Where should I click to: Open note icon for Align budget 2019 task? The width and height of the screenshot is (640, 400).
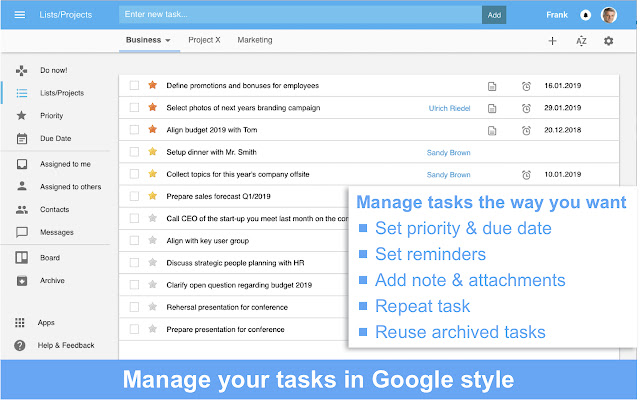(x=492, y=131)
